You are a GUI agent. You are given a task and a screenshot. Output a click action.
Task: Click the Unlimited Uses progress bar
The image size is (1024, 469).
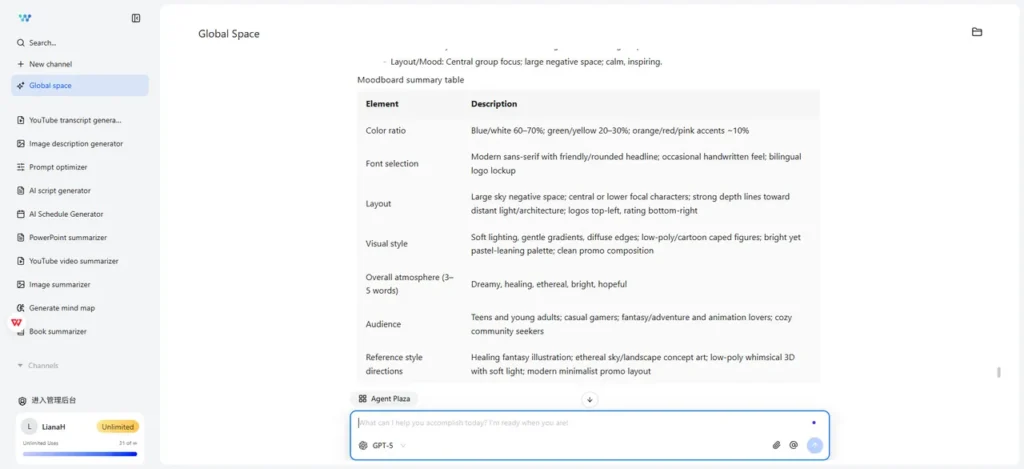click(80, 453)
